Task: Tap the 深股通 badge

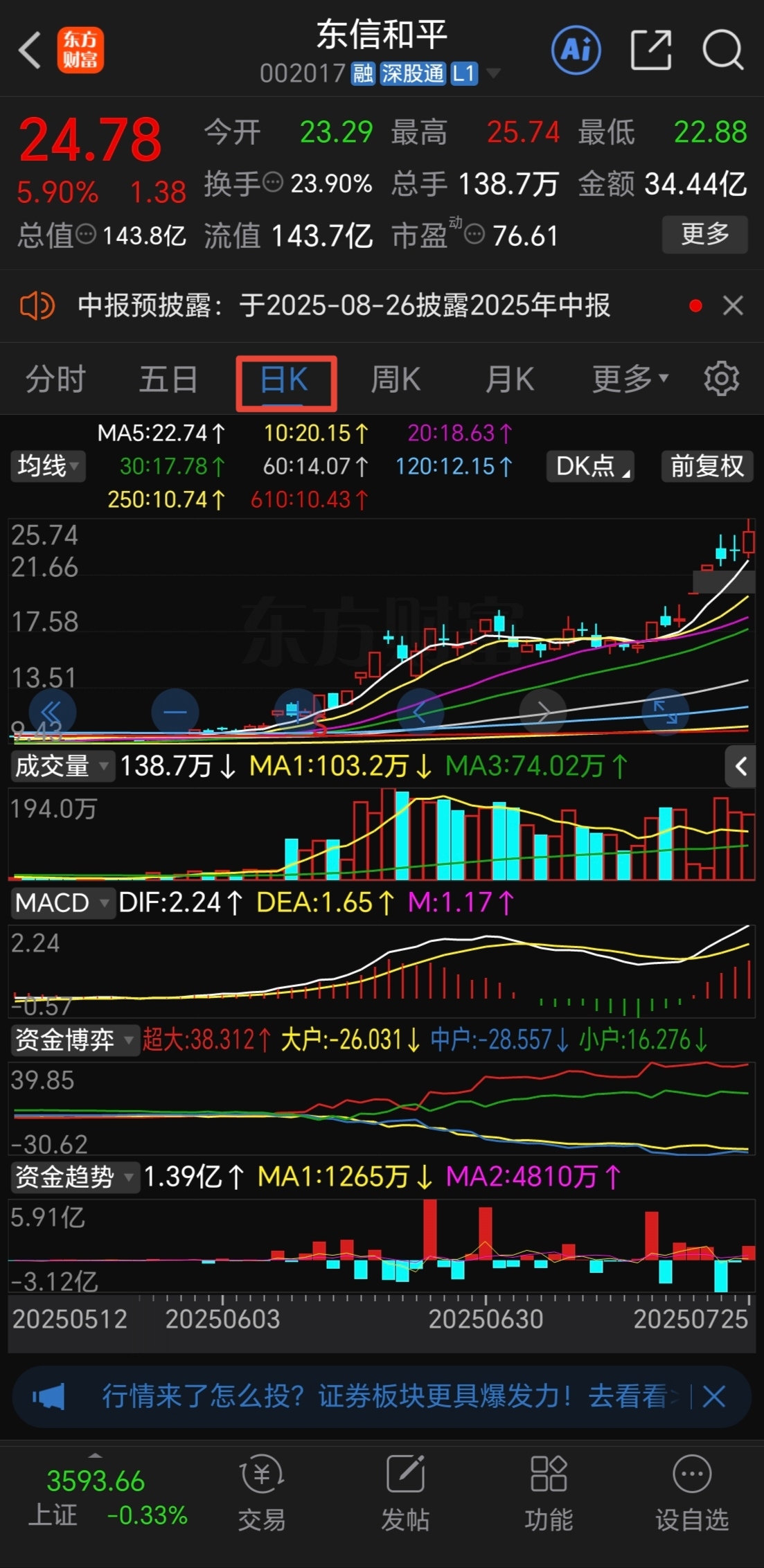Action: click(413, 73)
